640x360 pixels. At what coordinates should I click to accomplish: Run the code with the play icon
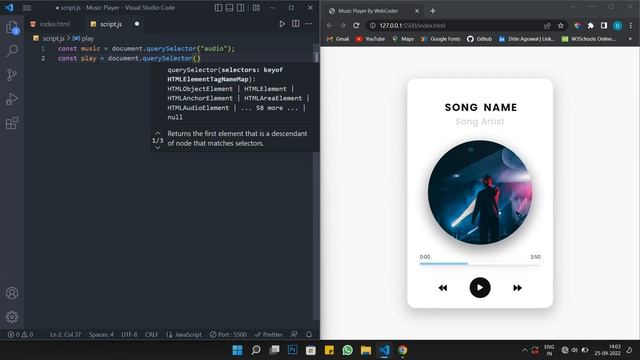pos(282,24)
